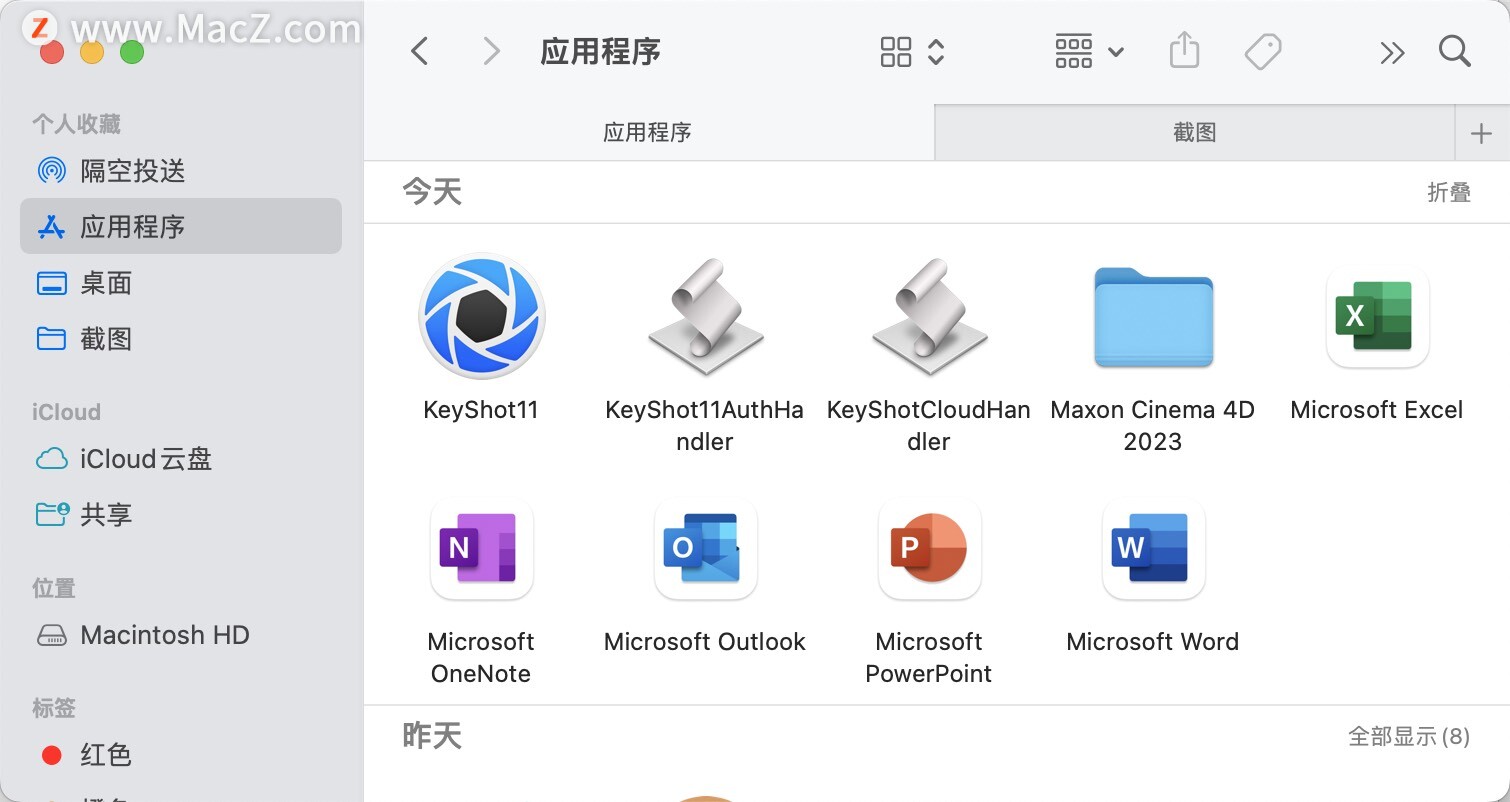The image size is (1510, 802).
Task: Open the search magnifier
Action: point(1455,51)
